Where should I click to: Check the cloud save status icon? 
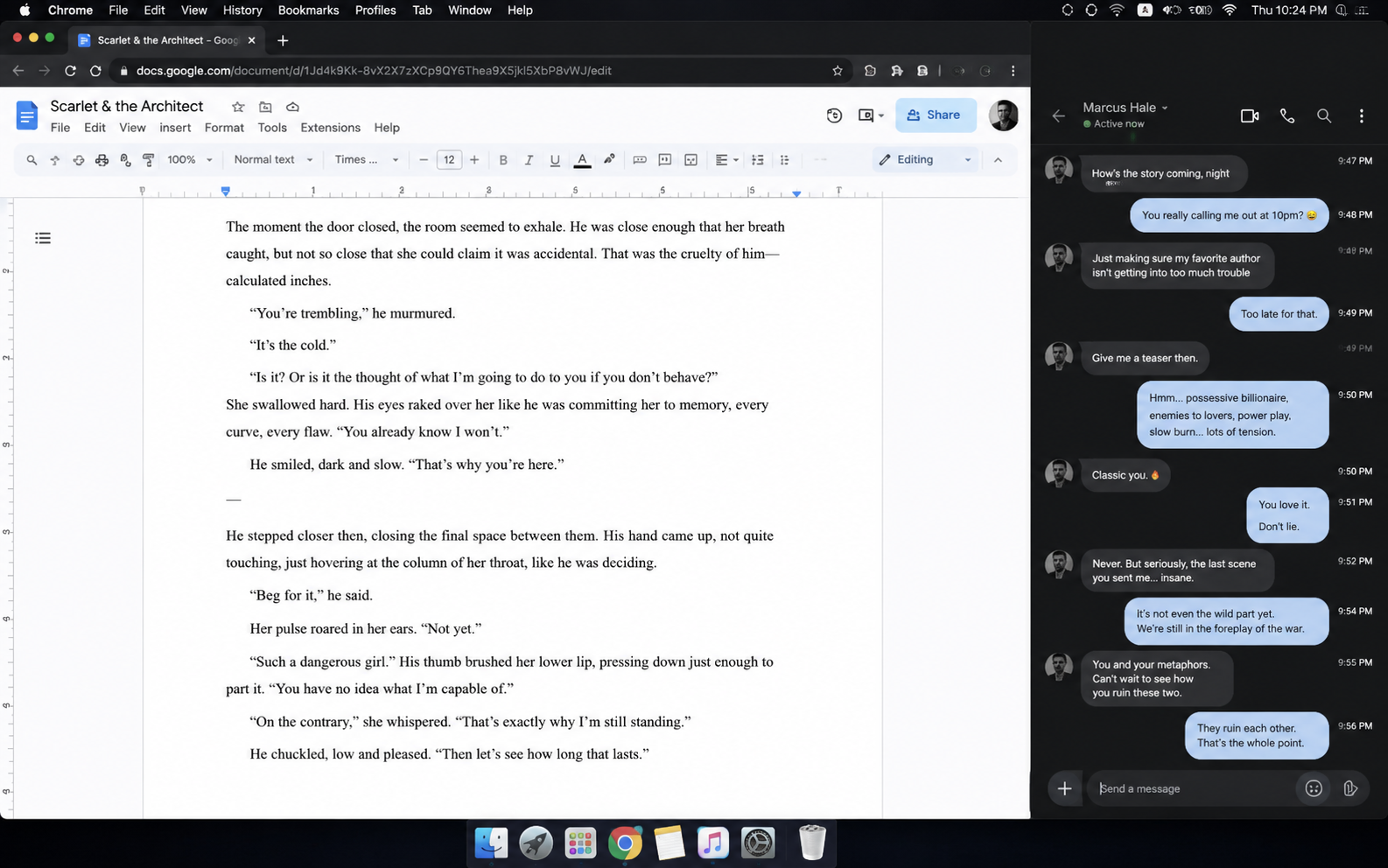pyautogui.click(x=292, y=107)
